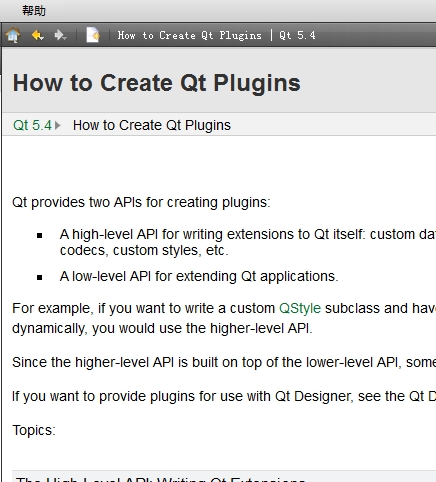Navigate forward with the gray arrow
436x482 pixels.
click(x=60, y=35)
